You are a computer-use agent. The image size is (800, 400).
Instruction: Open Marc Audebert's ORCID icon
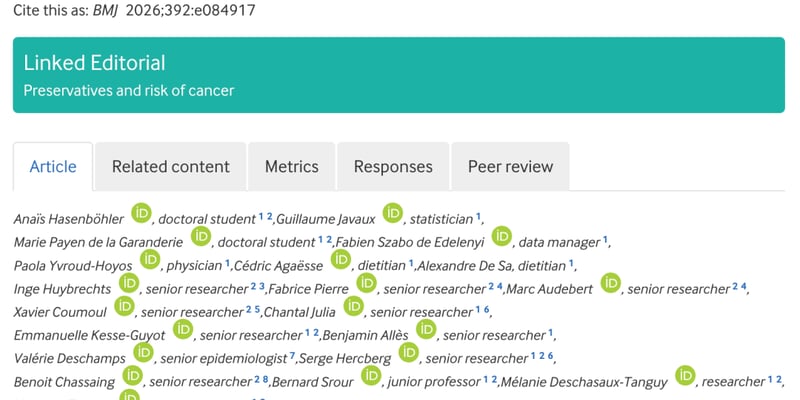pos(609,284)
